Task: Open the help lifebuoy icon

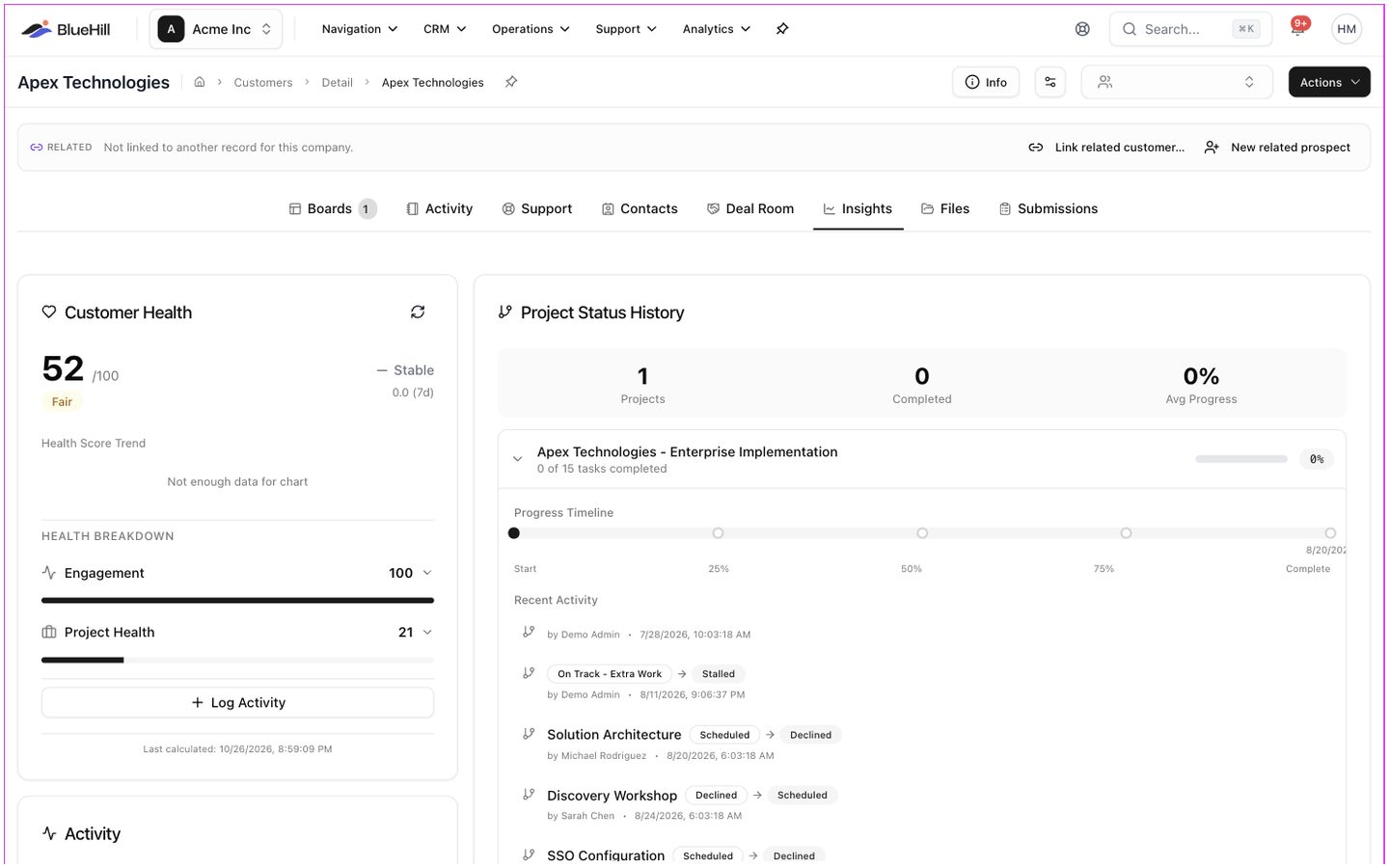Action: [1082, 29]
